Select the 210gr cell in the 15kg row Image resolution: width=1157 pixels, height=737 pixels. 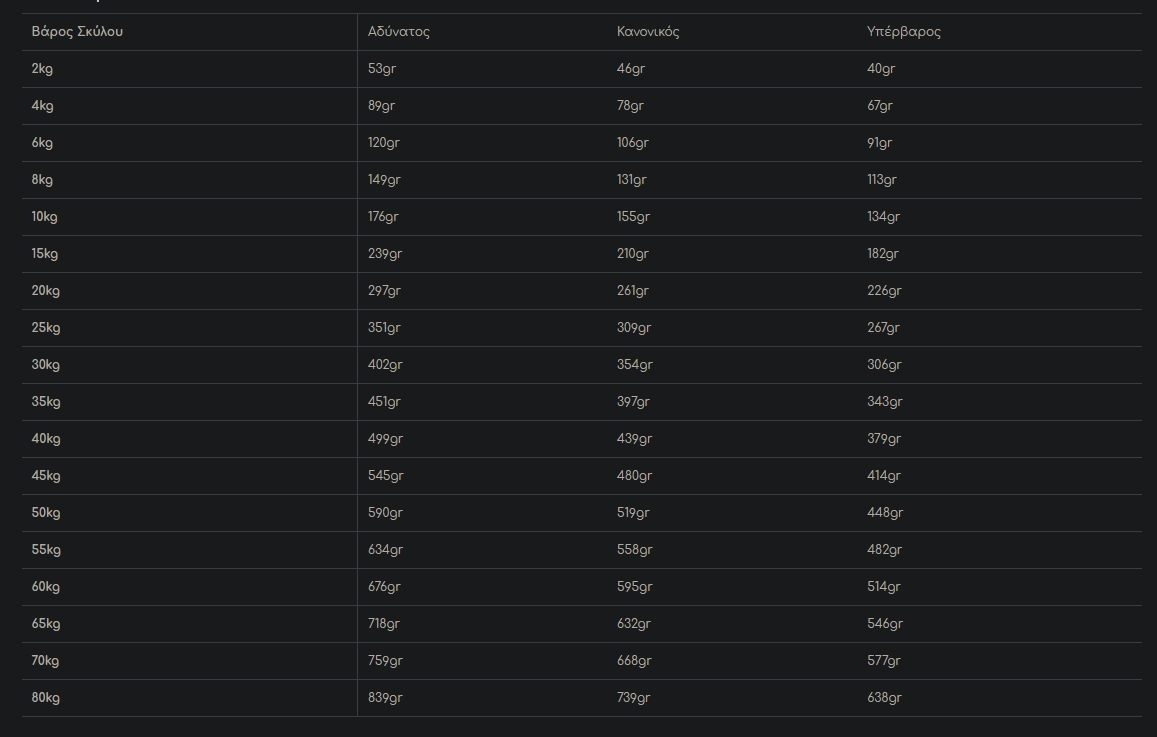632,254
